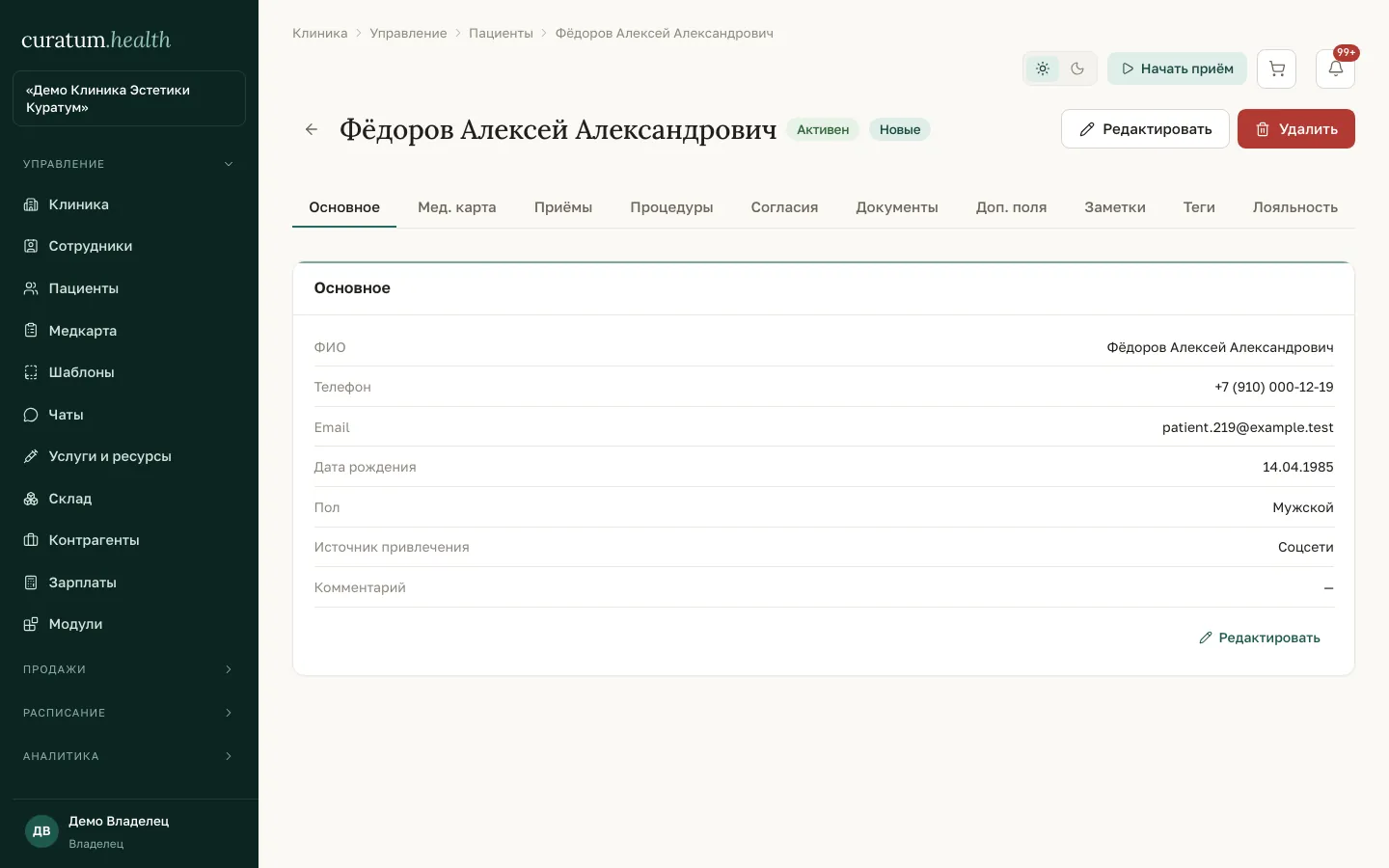1389x868 pixels.
Task: Click ФИО value Фёдоров Алексей Александрович in the card
Action: tap(1220, 347)
